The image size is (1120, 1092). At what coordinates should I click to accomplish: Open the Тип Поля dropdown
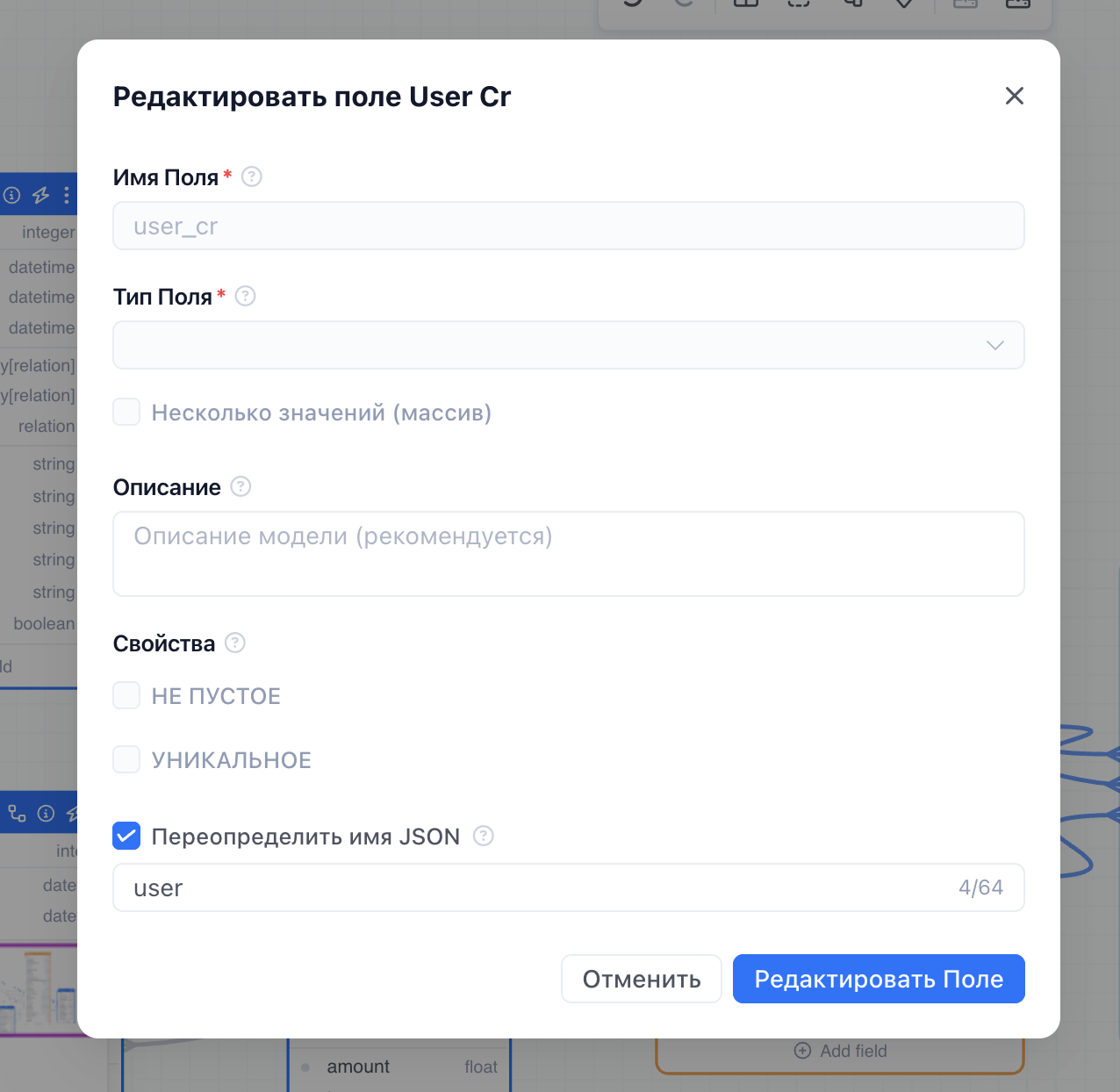[569, 345]
